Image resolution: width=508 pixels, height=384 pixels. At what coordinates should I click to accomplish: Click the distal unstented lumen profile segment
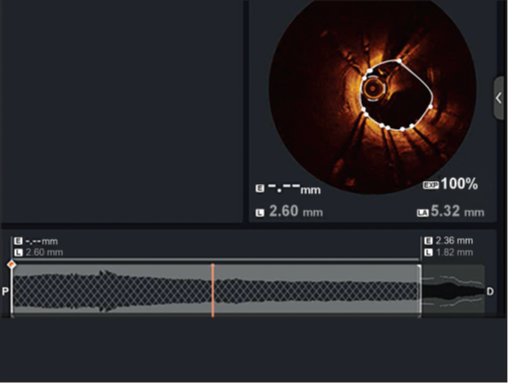pos(453,290)
